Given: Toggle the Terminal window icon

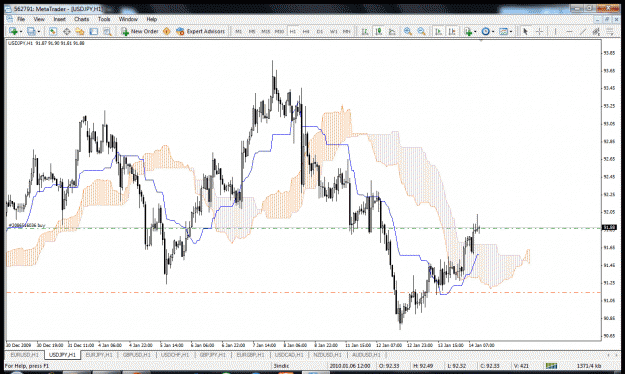Looking at the screenshot, I should coord(94,31).
